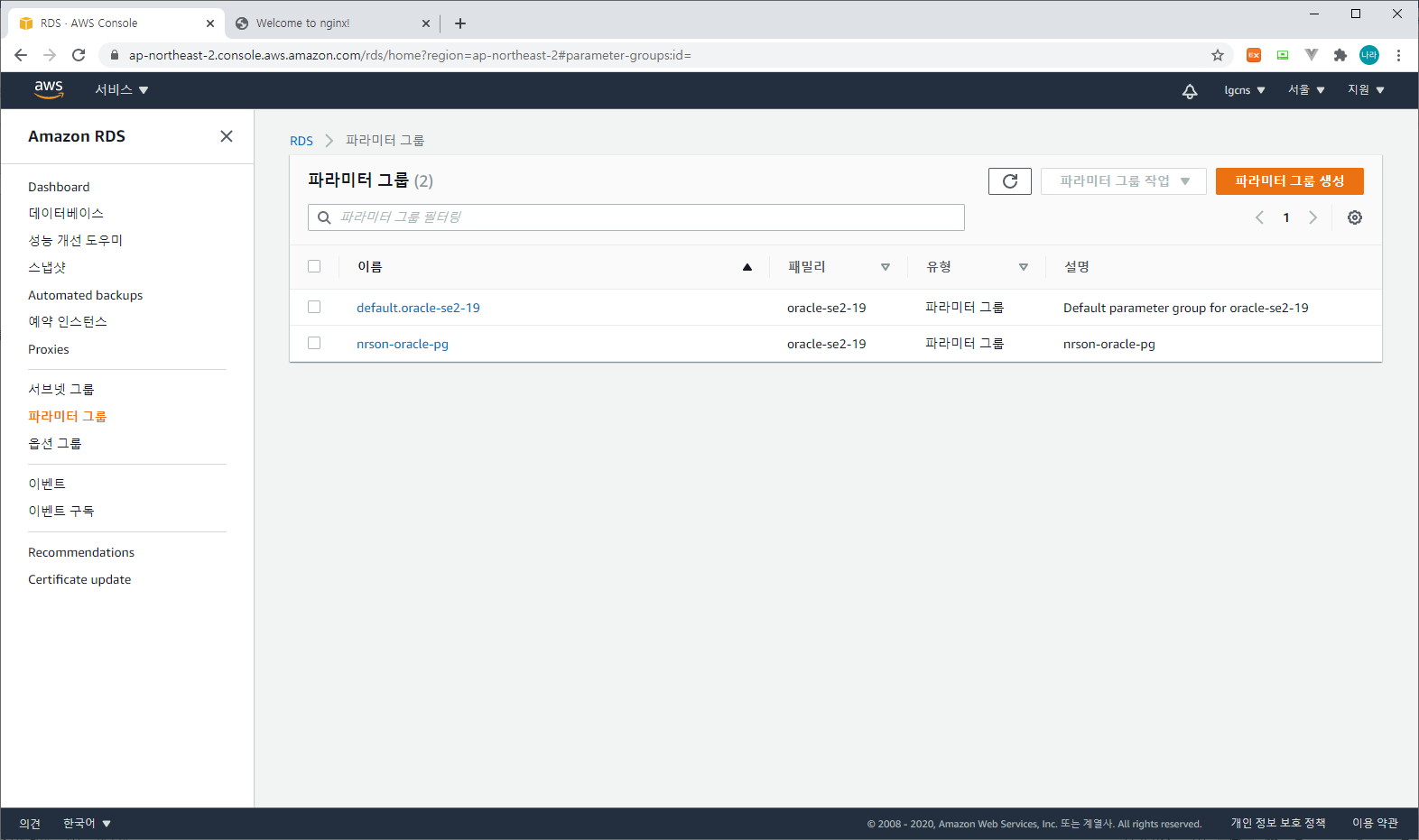Sort by the 유형 column arrow
Image resolution: width=1419 pixels, height=840 pixels.
tap(1024, 267)
